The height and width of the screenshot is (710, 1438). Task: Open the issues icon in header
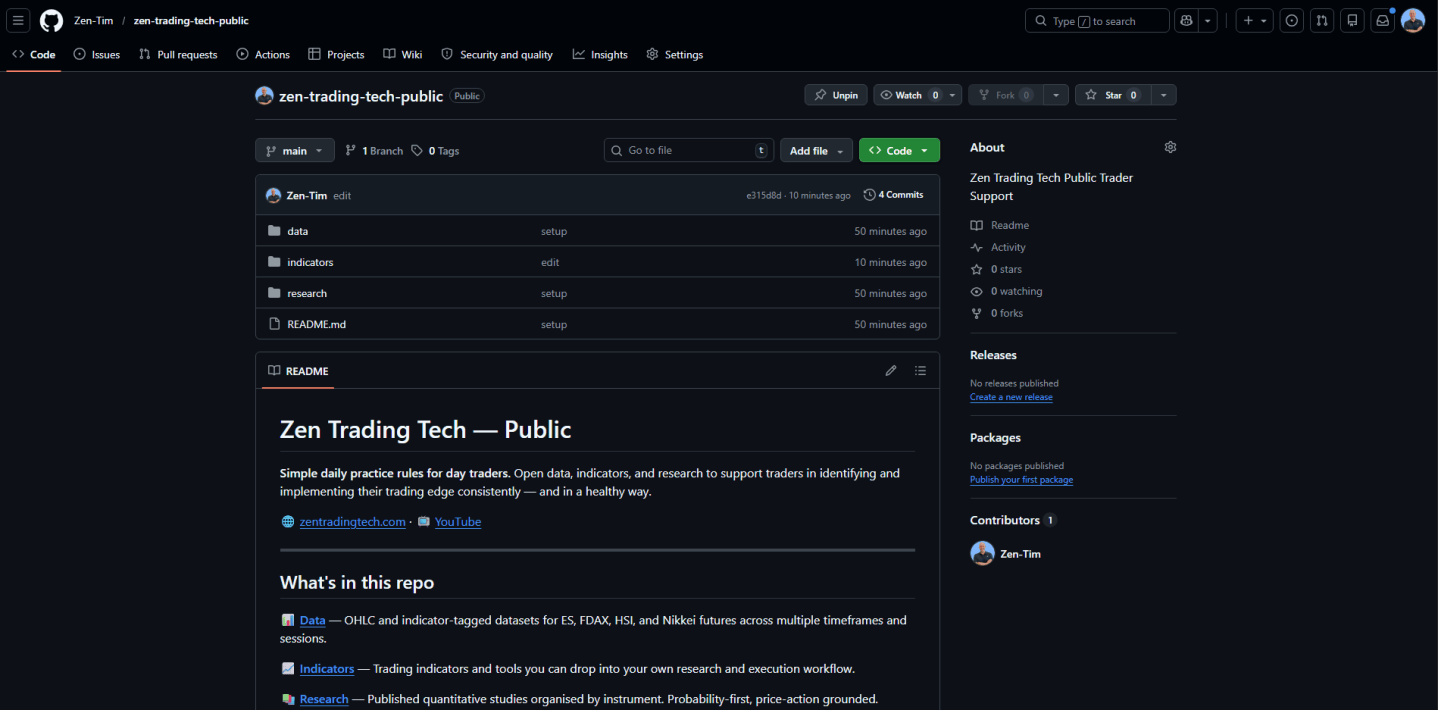click(x=1292, y=21)
